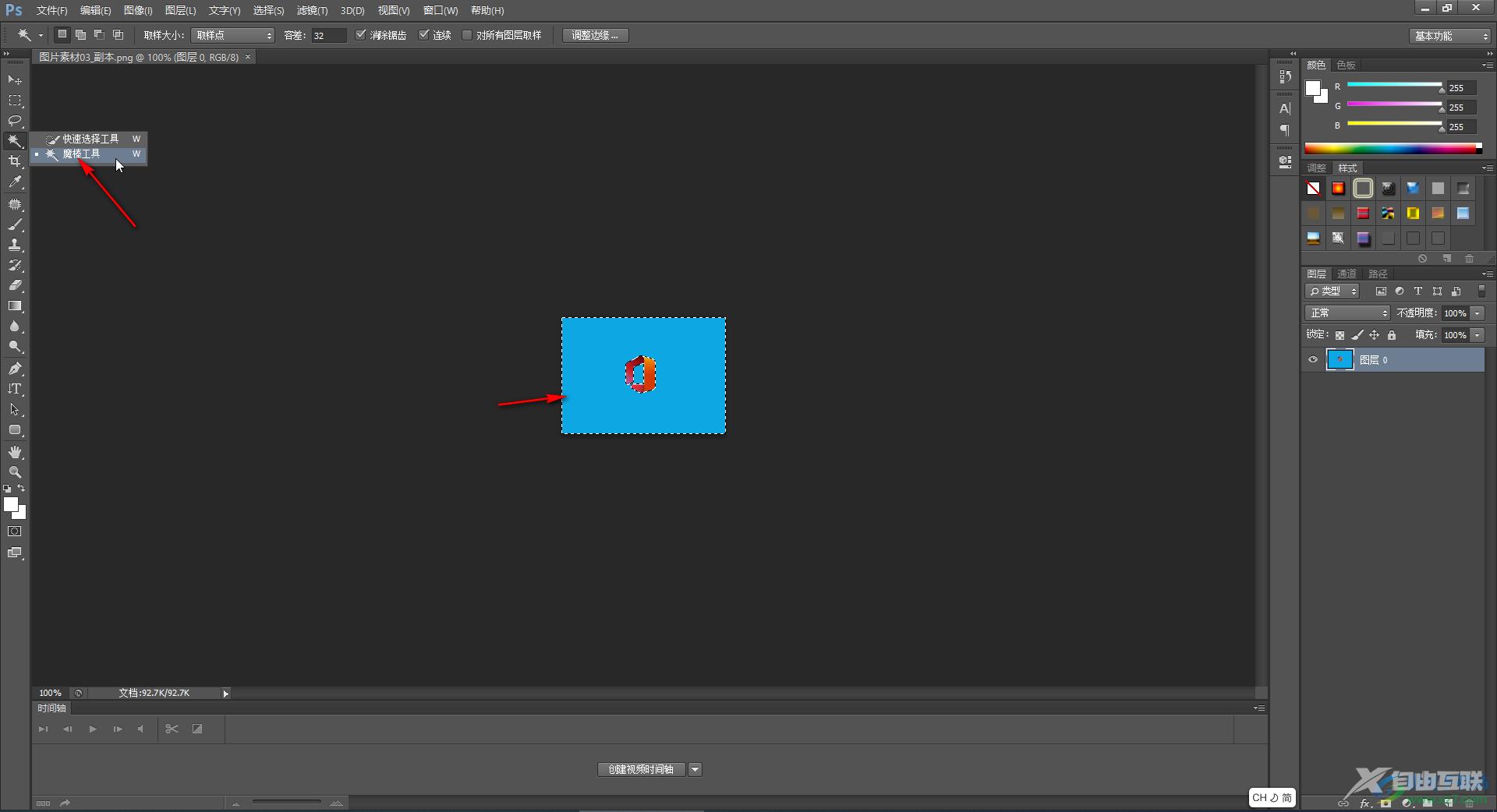Toggle lock transparent pixels
This screenshot has height=812, width=1497.
tap(1340, 335)
